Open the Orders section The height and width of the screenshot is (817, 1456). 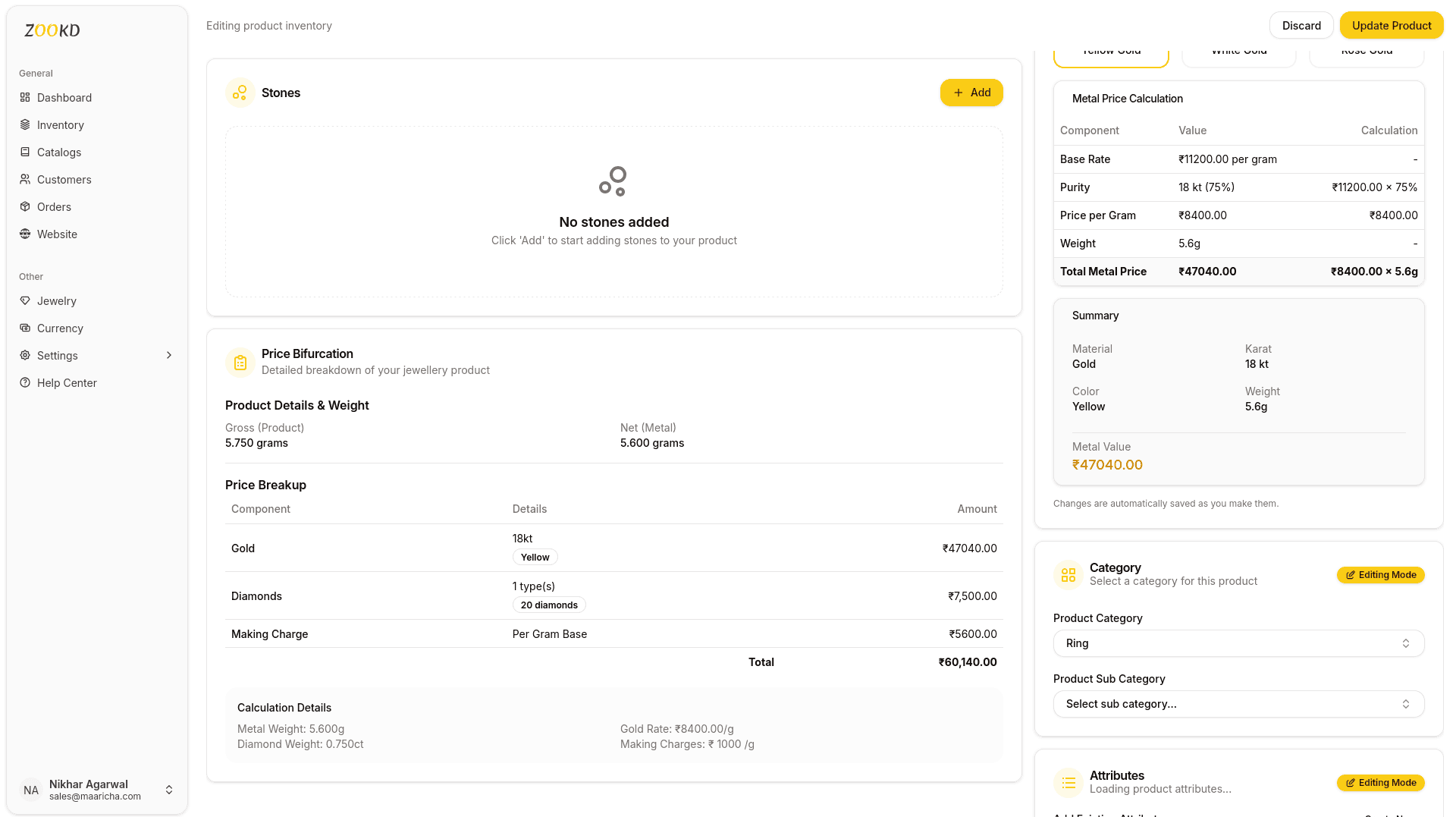coord(53,206)
